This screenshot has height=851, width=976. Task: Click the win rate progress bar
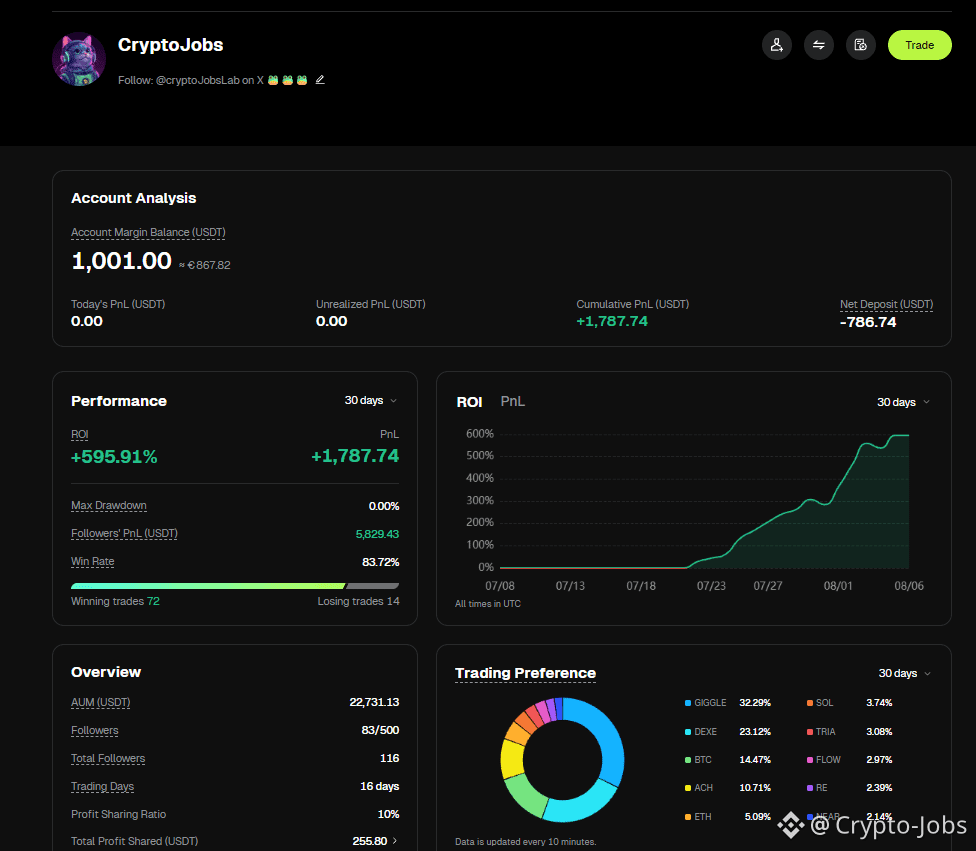235,586
